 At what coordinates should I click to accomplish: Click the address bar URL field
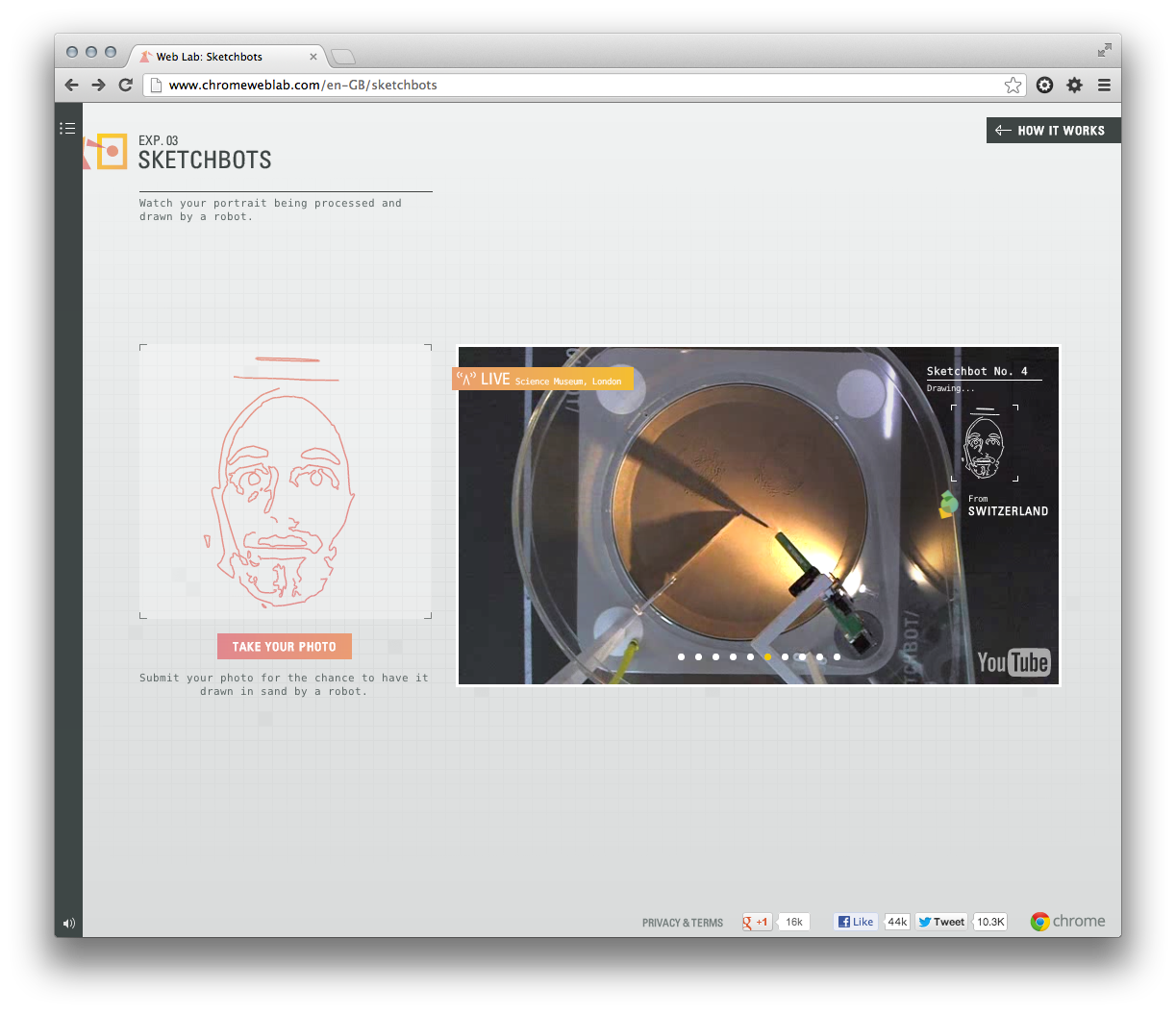[577, 86]
